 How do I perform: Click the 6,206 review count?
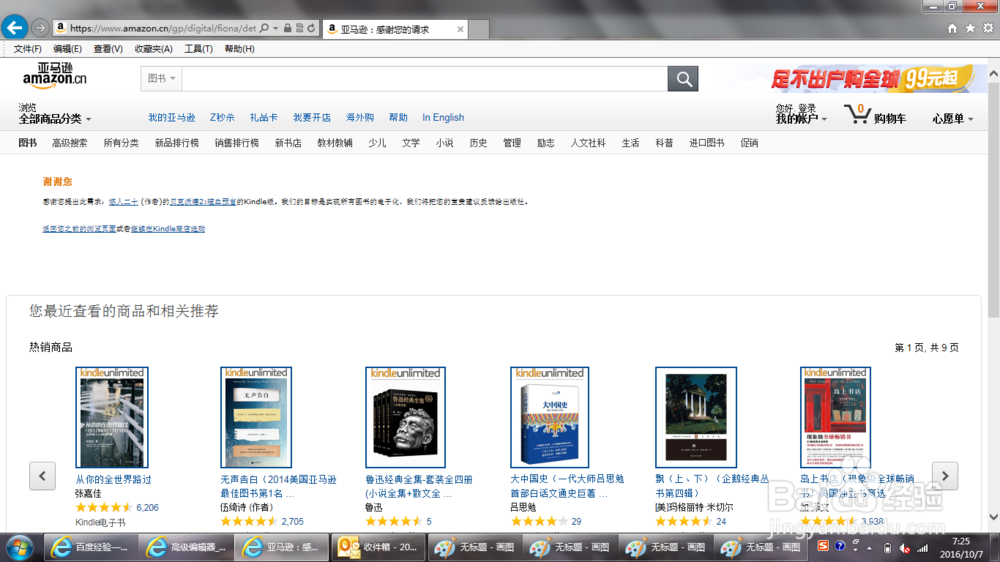tap(147, 508)
